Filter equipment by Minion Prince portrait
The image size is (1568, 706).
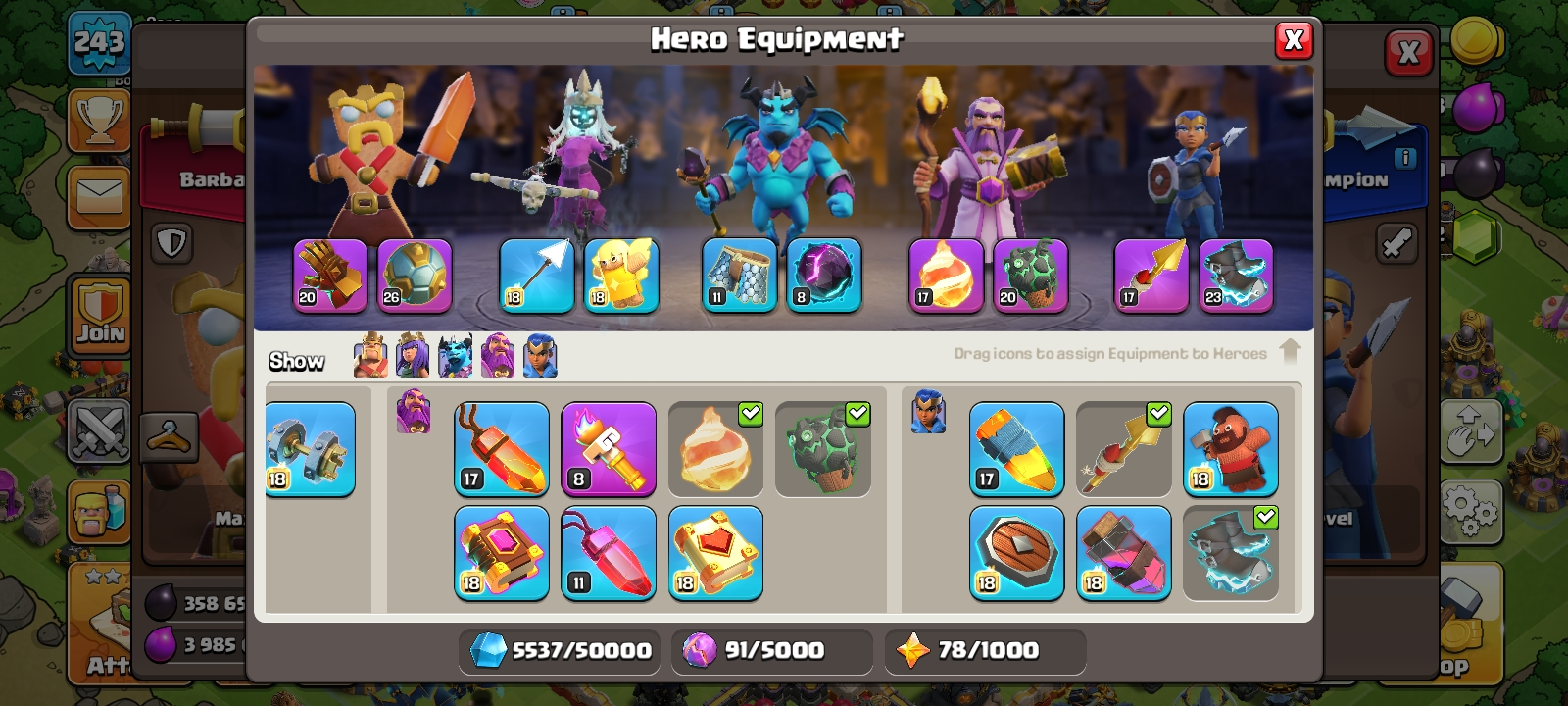(x=455, y=356)
